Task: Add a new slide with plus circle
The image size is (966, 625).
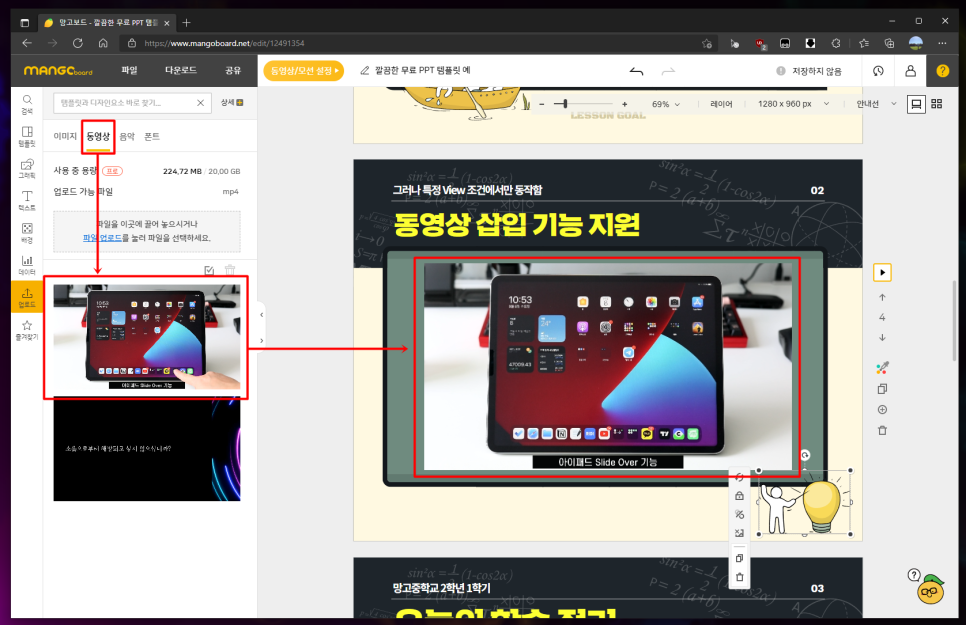Action: click(882, 410)
